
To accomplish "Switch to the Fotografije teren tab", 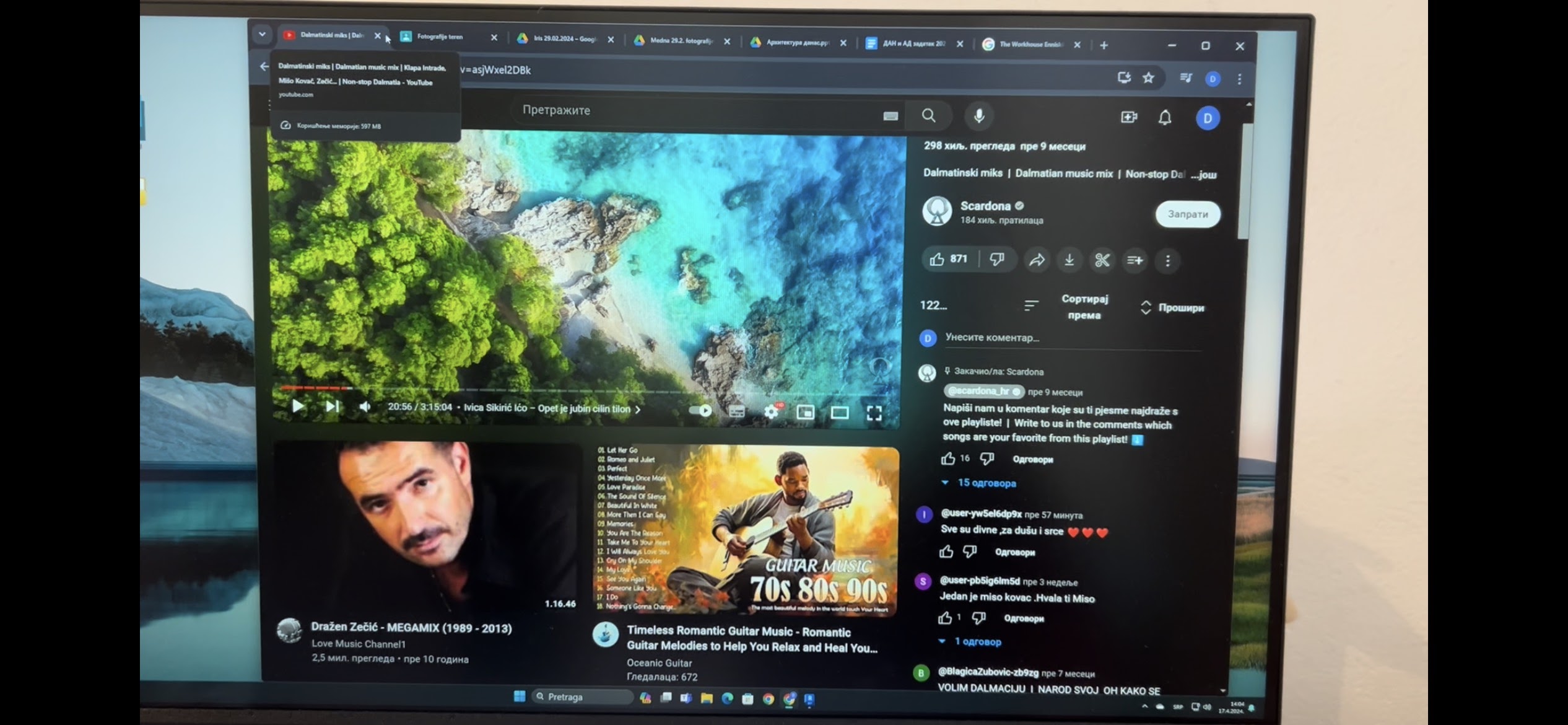I will pyautogui.click(x=440, y=37).
